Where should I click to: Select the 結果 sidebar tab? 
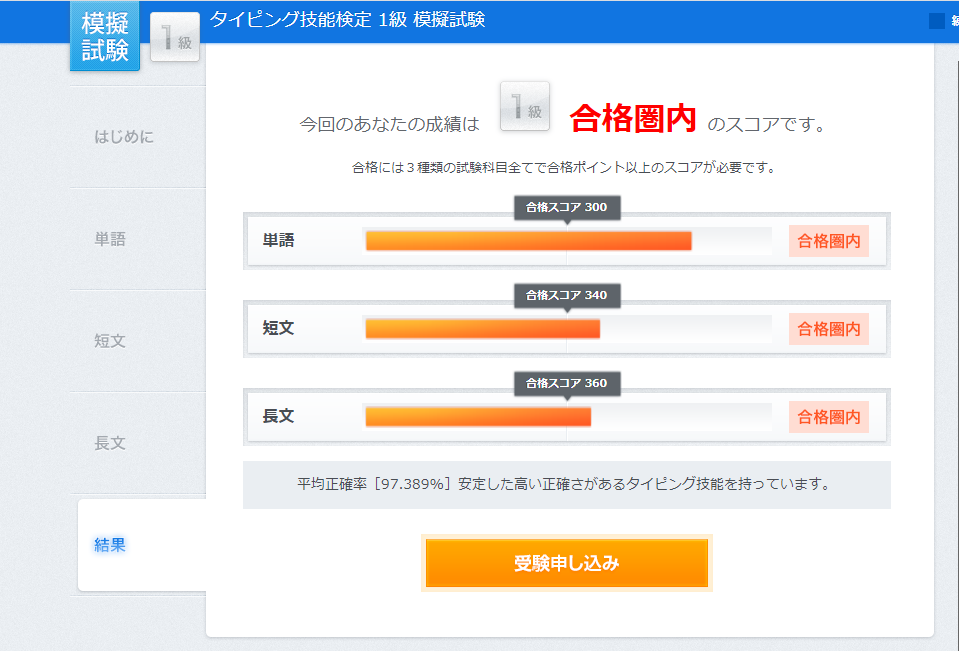110,545
